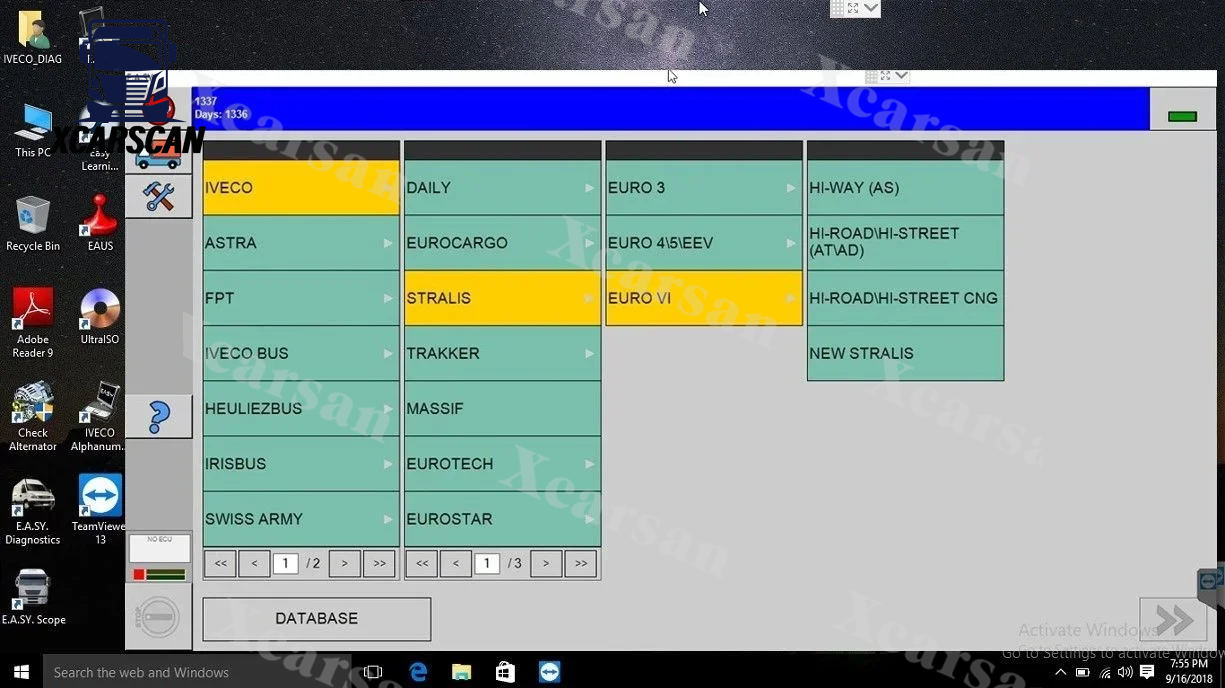This screenshot has width=1225, height=688.
Task: Go to last page of model list
Action: tap(581, 564)
